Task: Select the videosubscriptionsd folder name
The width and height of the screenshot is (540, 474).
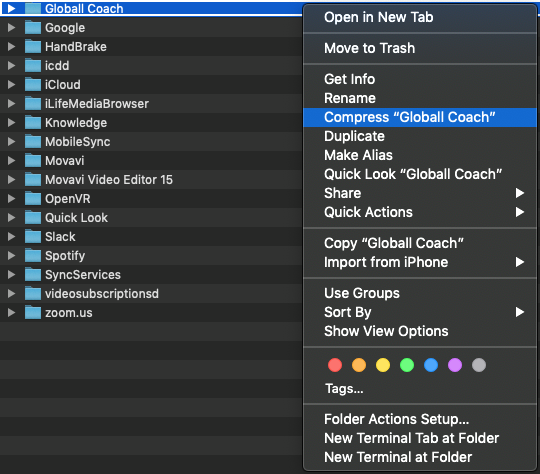Action: [x=102, y=293]
